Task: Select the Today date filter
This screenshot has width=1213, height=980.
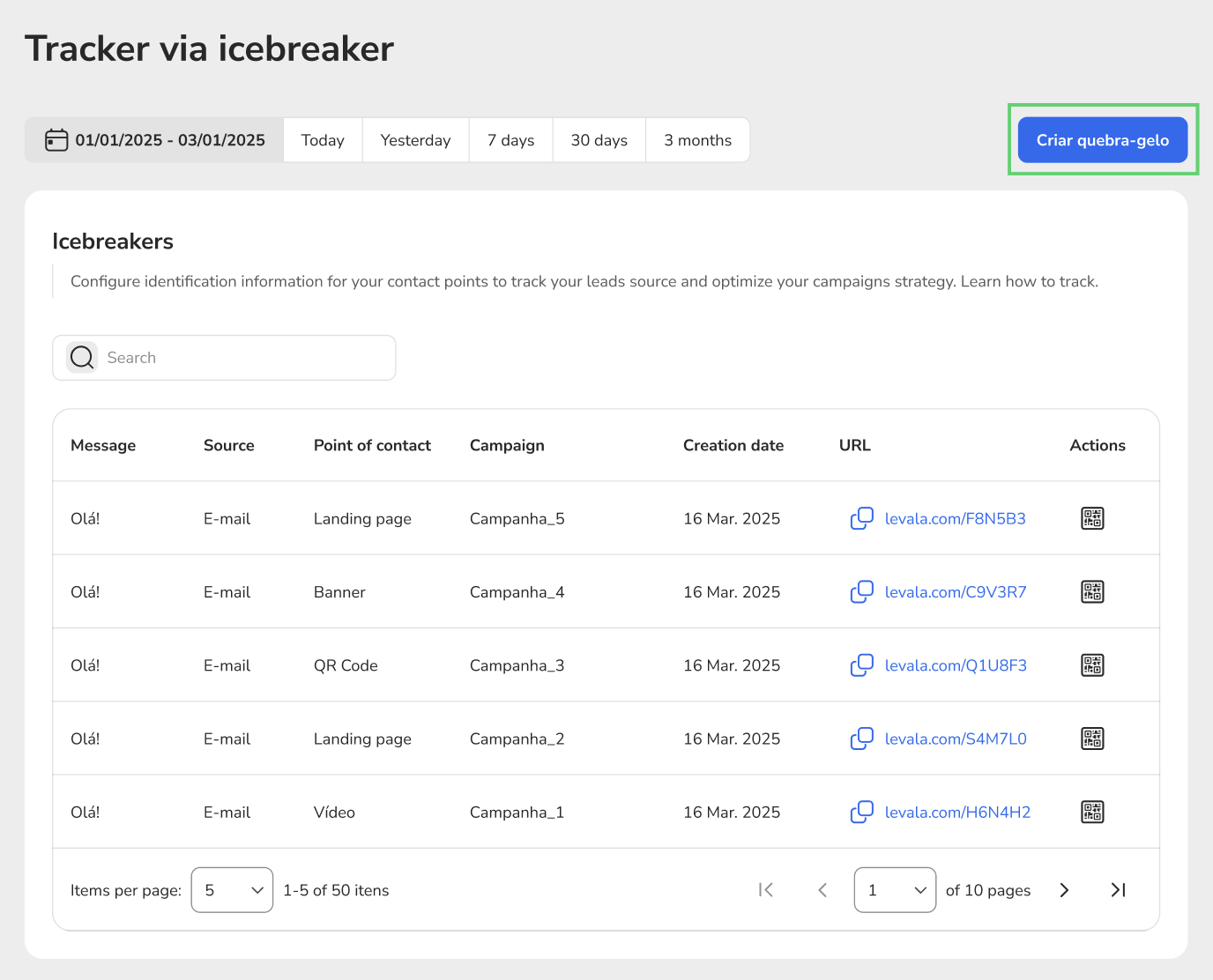Action: pyautogui.click(x=323, y=140)
